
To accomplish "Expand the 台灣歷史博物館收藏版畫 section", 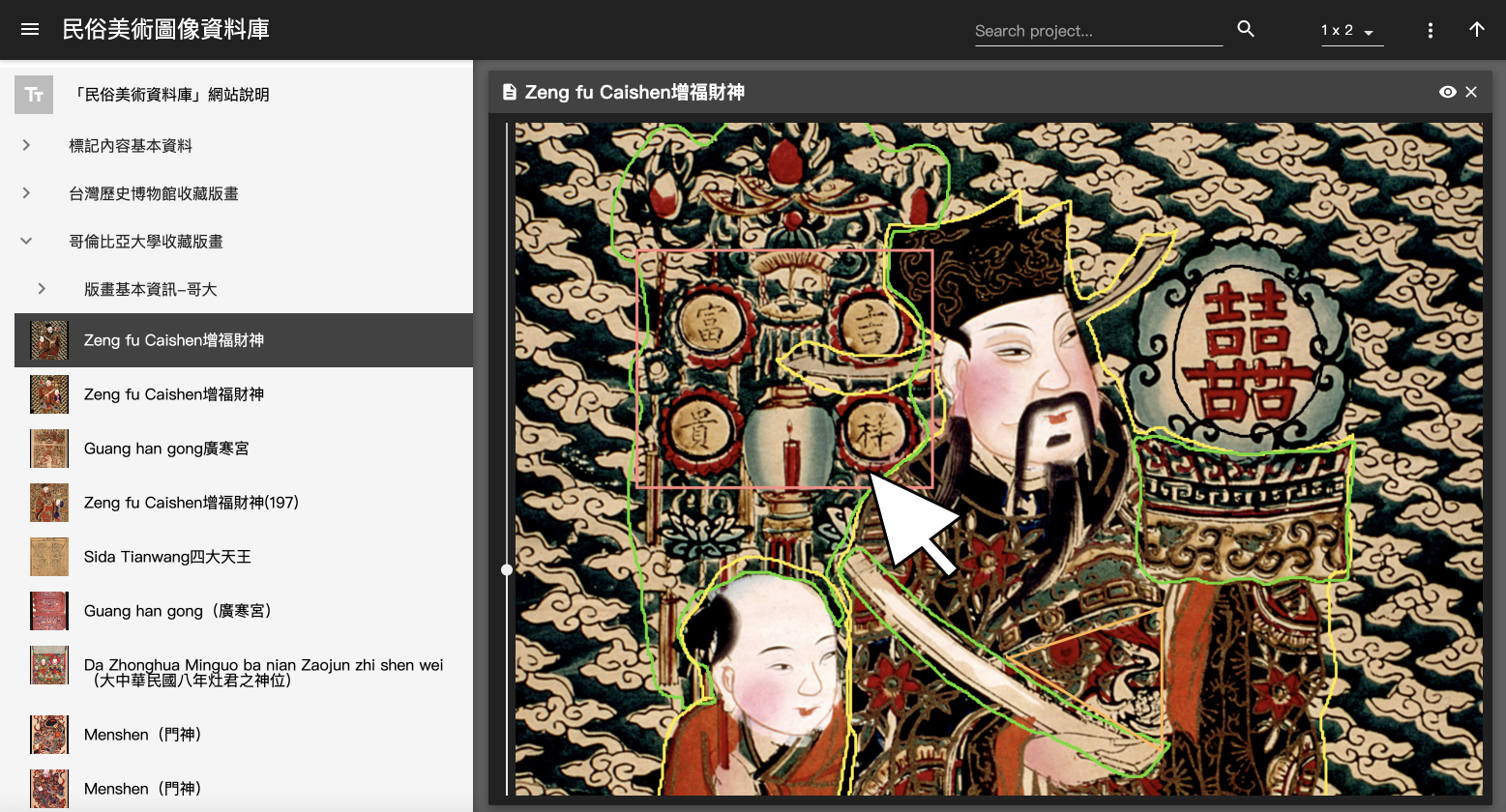I will (26, 193).
